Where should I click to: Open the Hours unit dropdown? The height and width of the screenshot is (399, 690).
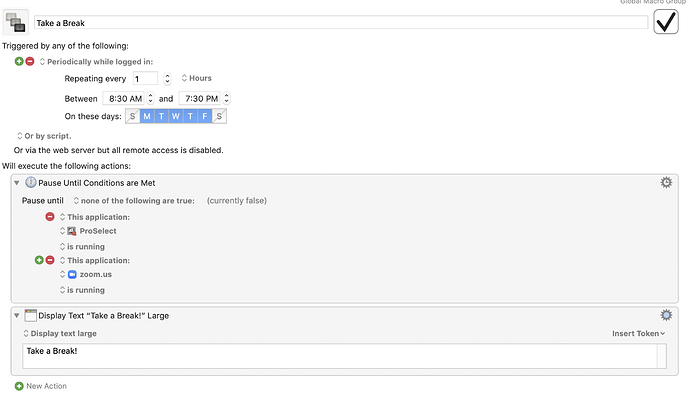click(x=196, y=78)
